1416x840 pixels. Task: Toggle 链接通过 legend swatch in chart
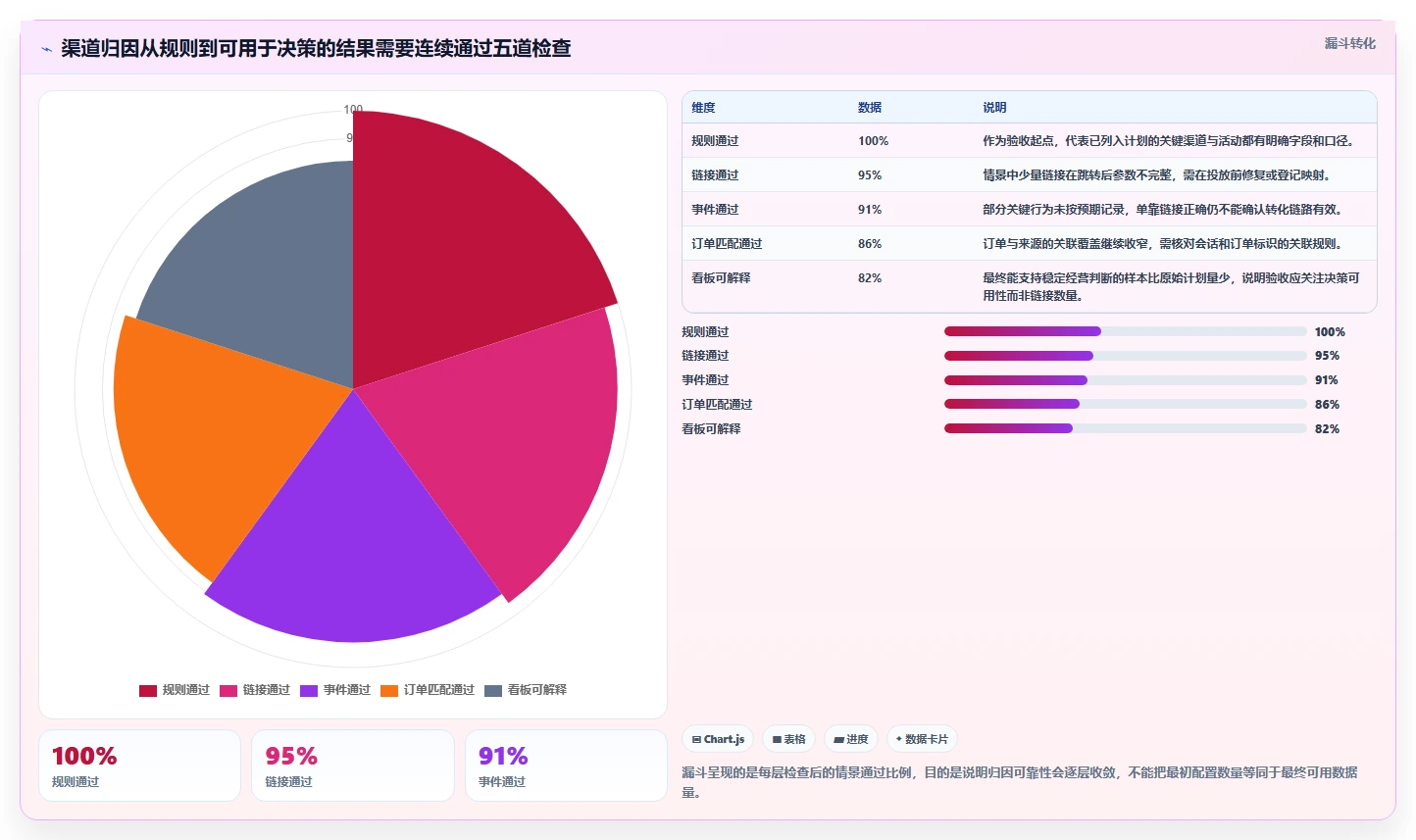pyautogui.click(x=228, y=690)
